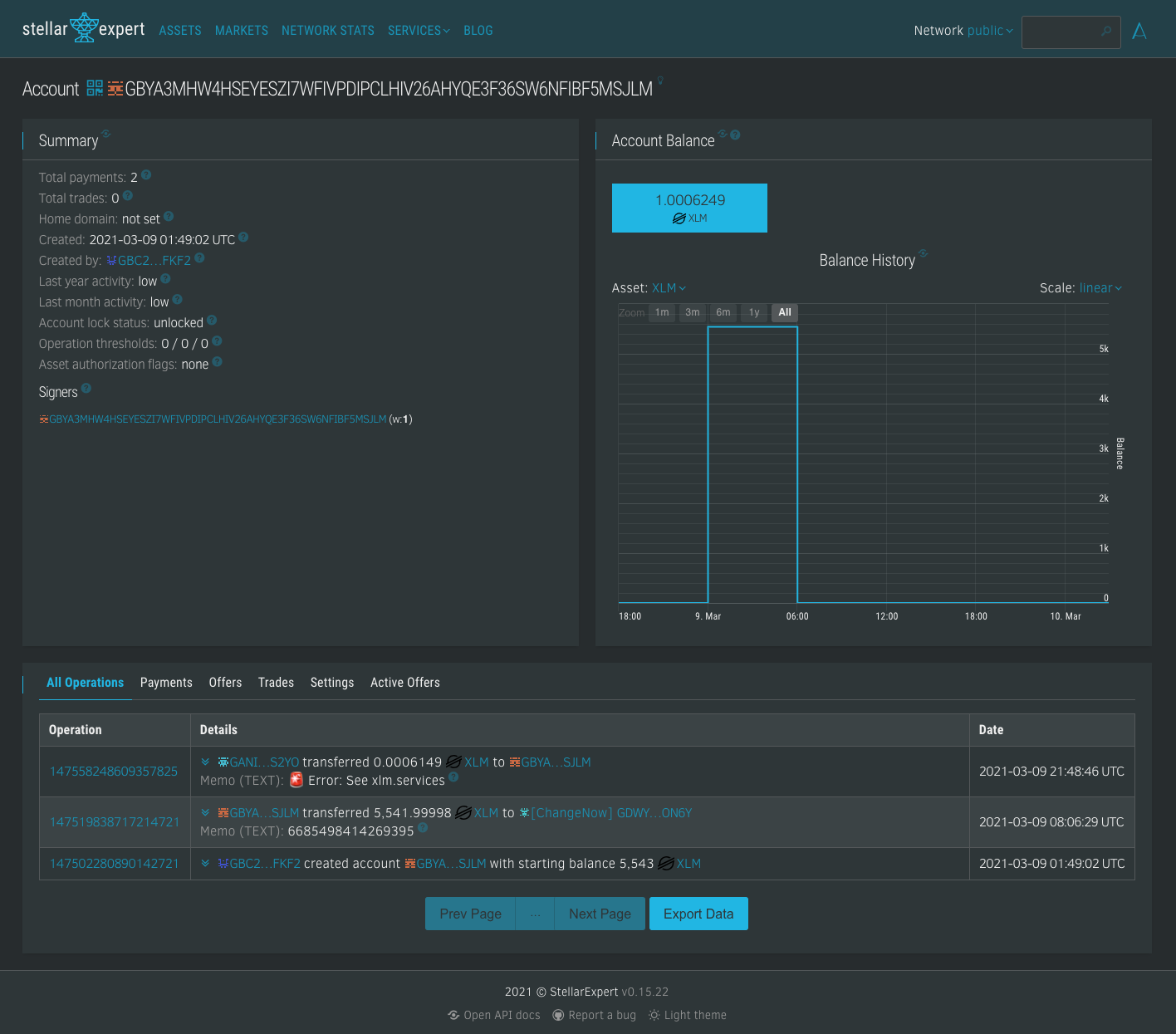Go to Assets in top navigation
This screenshot has height=1034, width=1176.
click(x=180, y=31)
